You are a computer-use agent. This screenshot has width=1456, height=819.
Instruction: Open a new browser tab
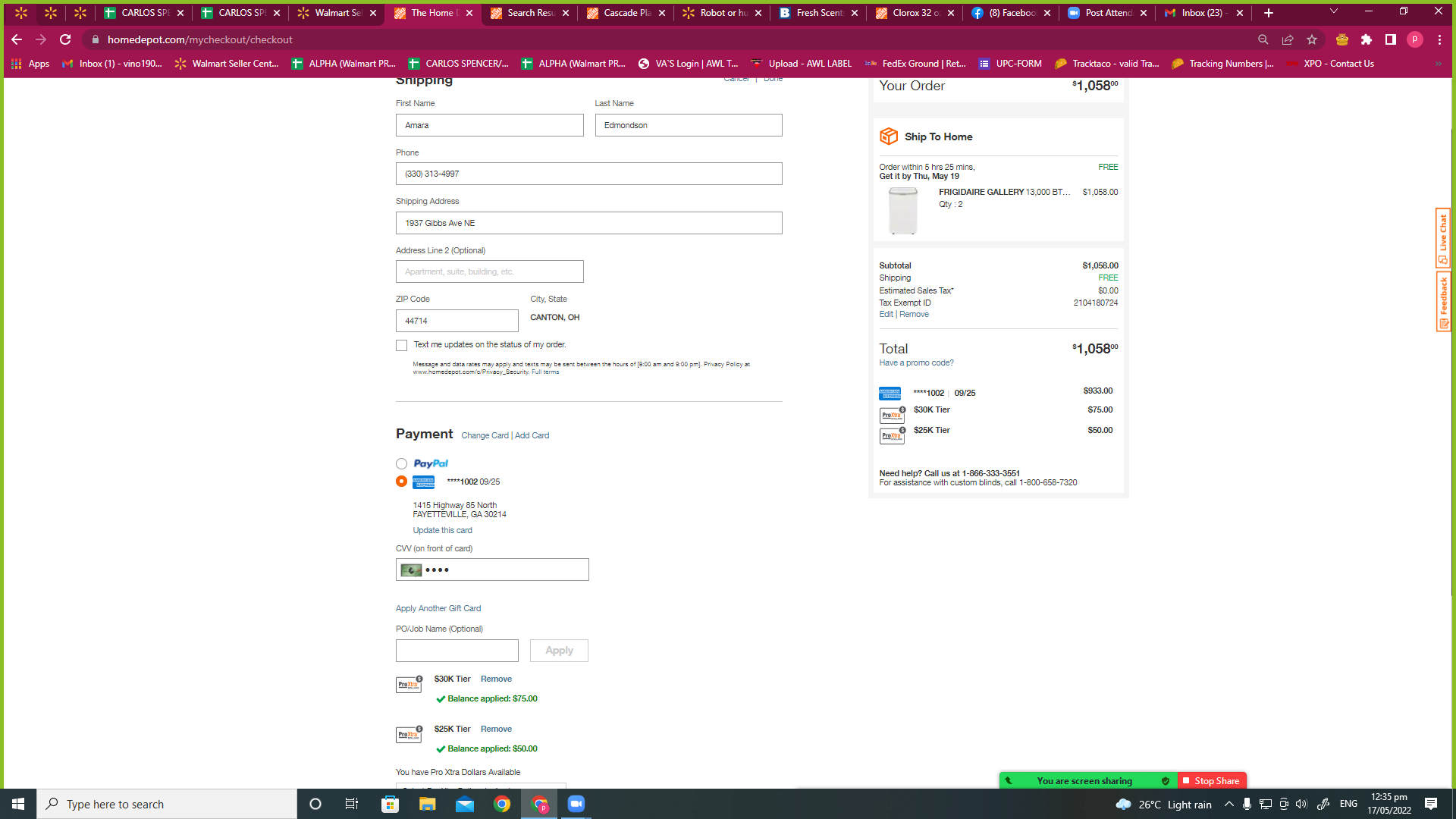point(1269,13)
